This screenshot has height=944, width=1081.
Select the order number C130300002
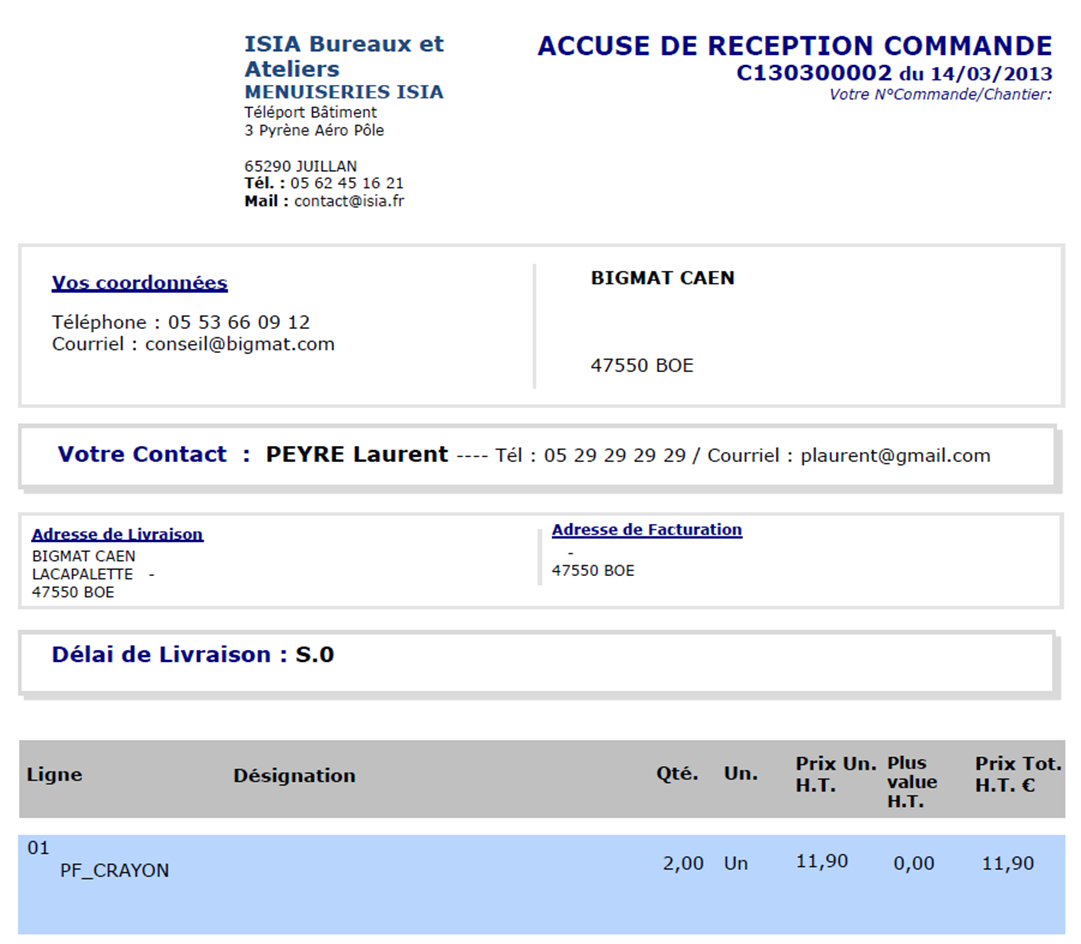pyautogui.click(x=813, y=73)
